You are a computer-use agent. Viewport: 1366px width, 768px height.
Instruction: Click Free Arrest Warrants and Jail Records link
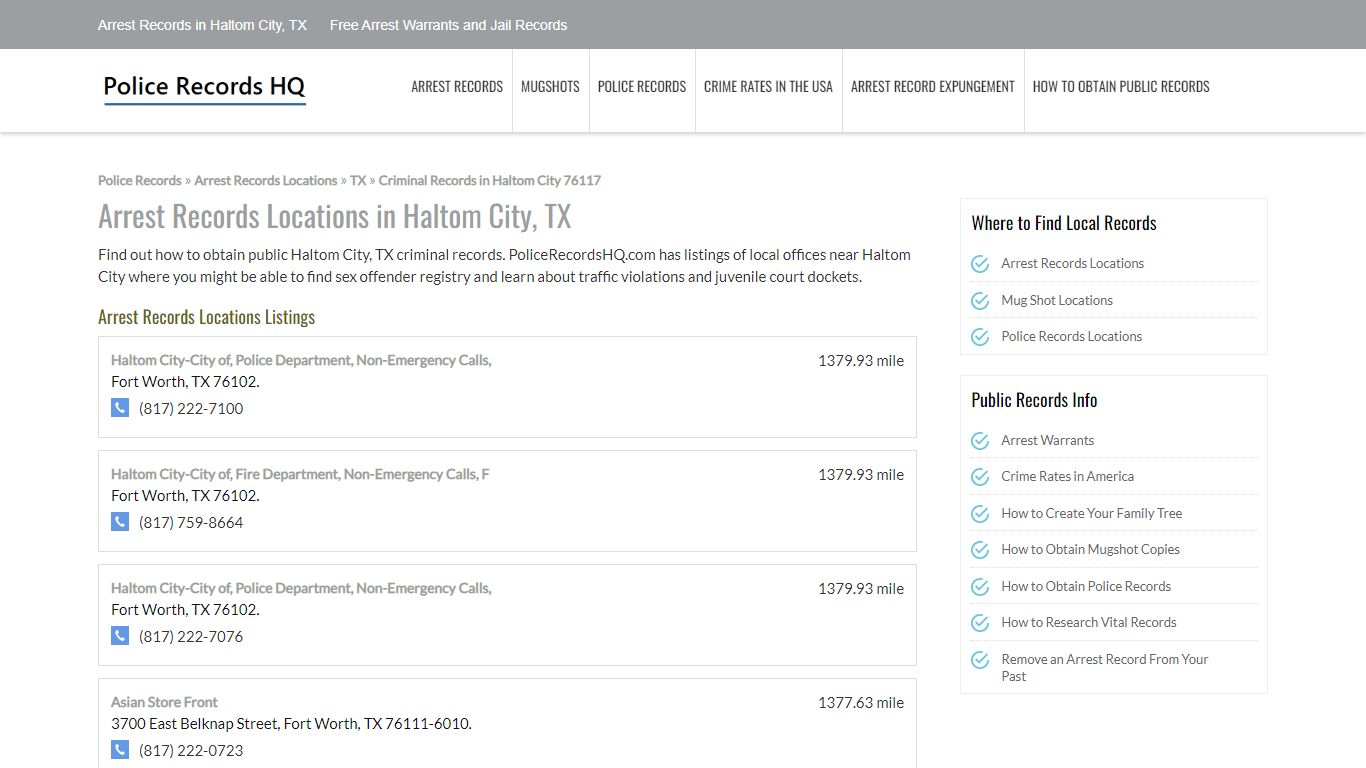(x=448, y=25)
